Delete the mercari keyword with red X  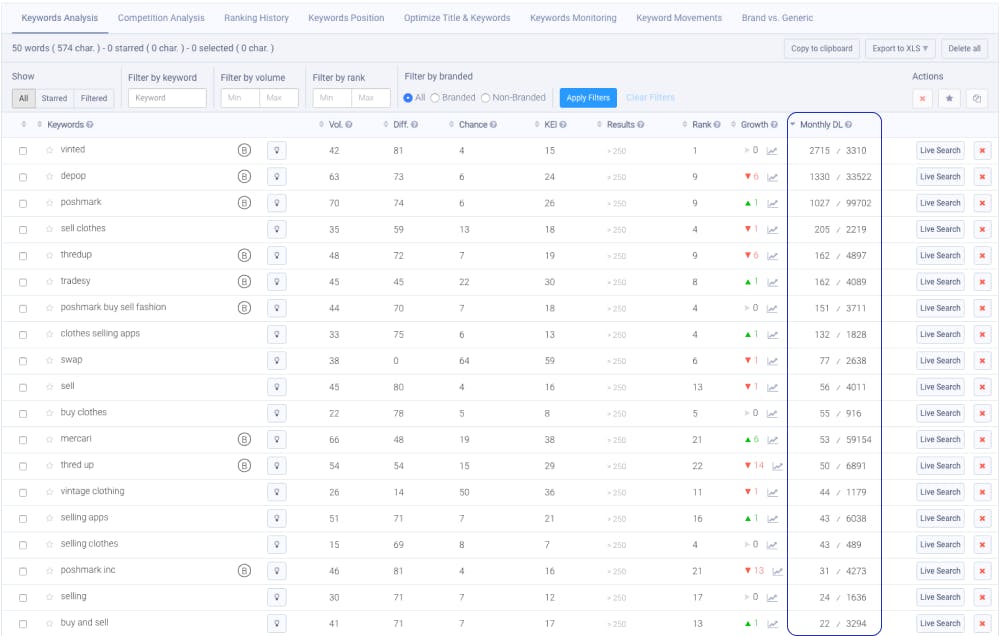982,440
